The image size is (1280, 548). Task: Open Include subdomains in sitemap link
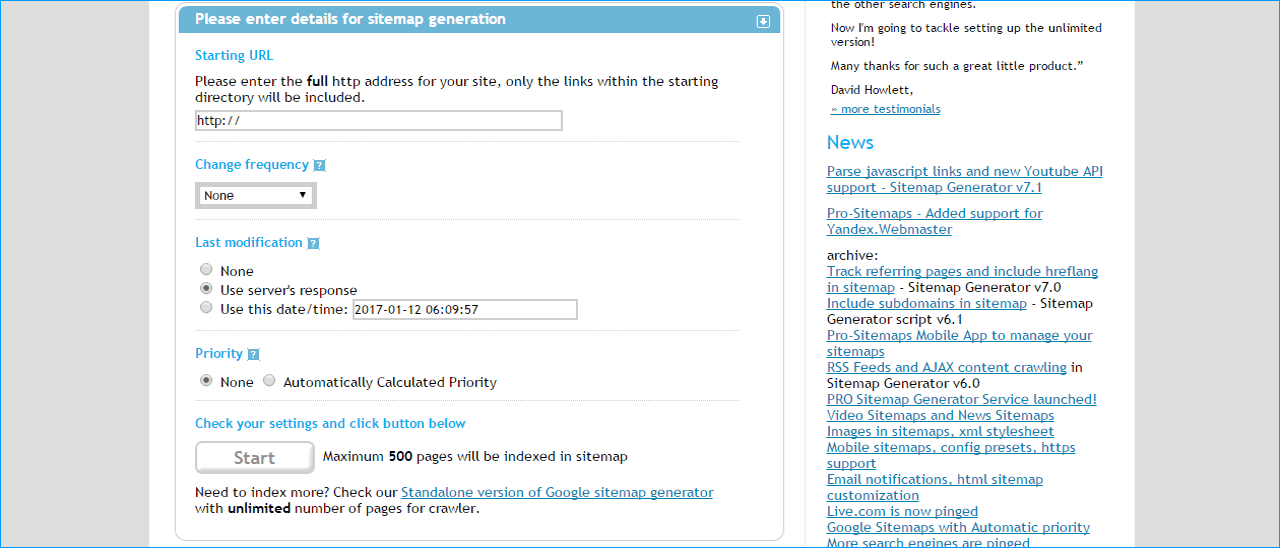(x=926, y=303)
